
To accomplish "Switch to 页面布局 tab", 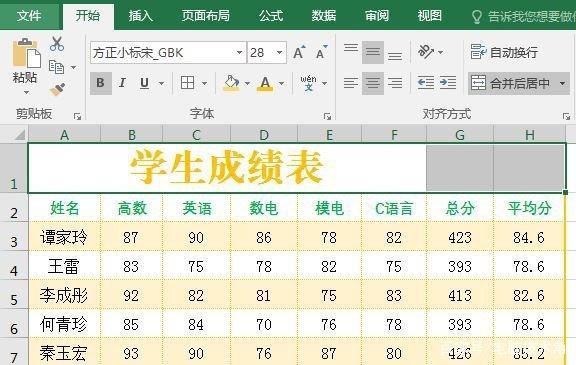I will tap(206, 16).
